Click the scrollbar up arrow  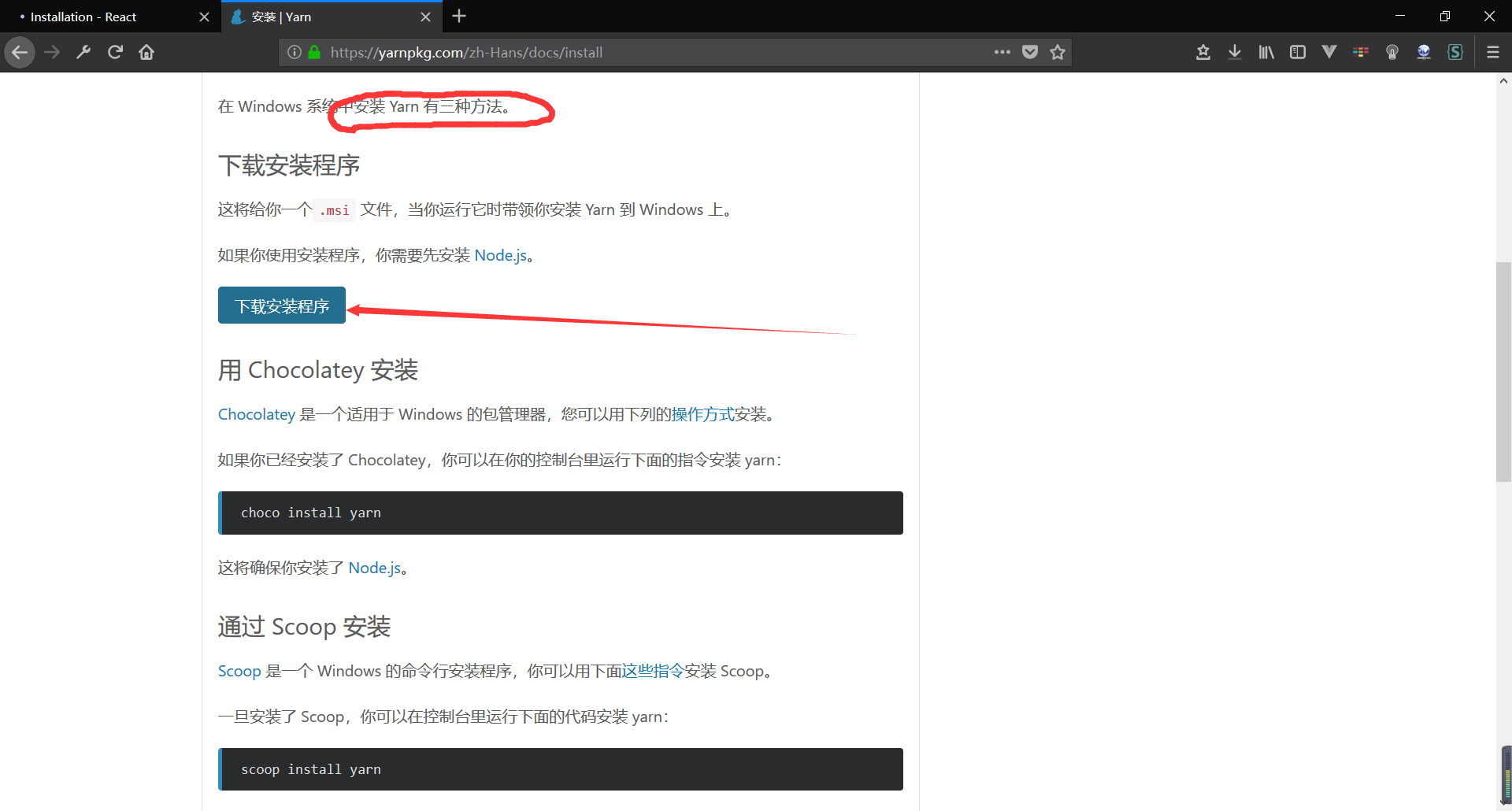click(1503, 80)
